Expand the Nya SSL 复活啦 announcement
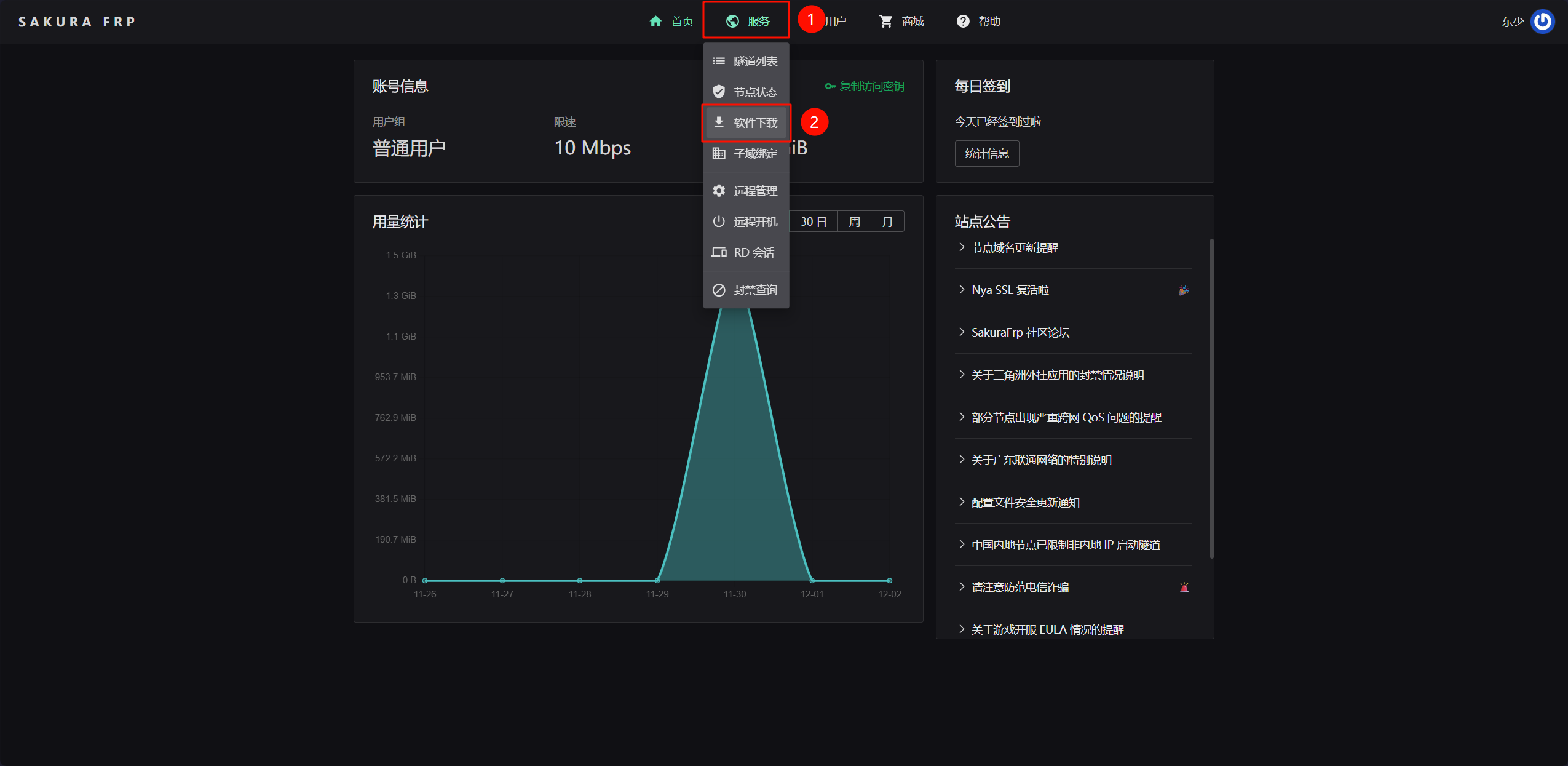 click(1010, 290)
